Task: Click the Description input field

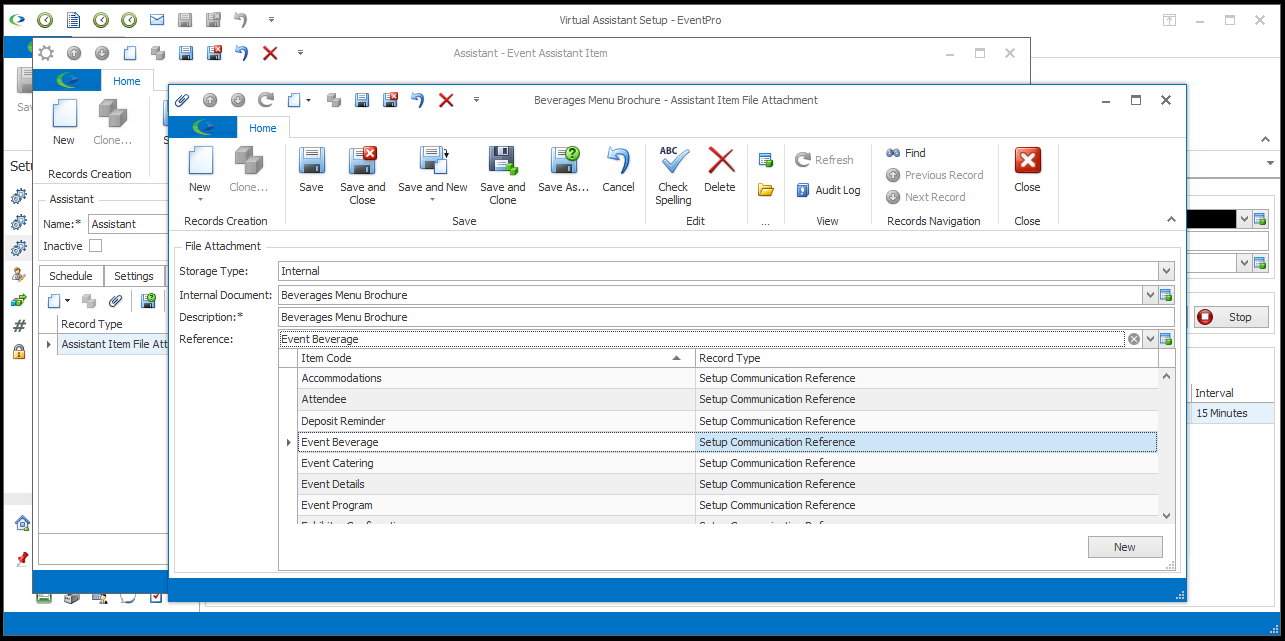Action: pyautogui.click(x=725, y=317)
